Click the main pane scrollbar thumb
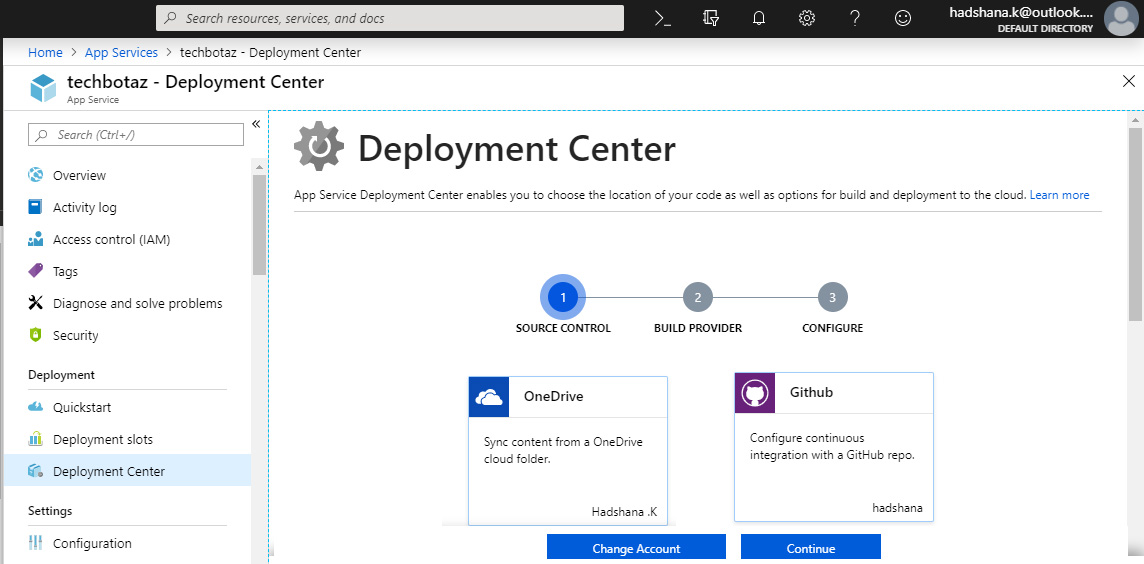Viewport: 1144px width, 564px height. click(x=1135, y=223)
